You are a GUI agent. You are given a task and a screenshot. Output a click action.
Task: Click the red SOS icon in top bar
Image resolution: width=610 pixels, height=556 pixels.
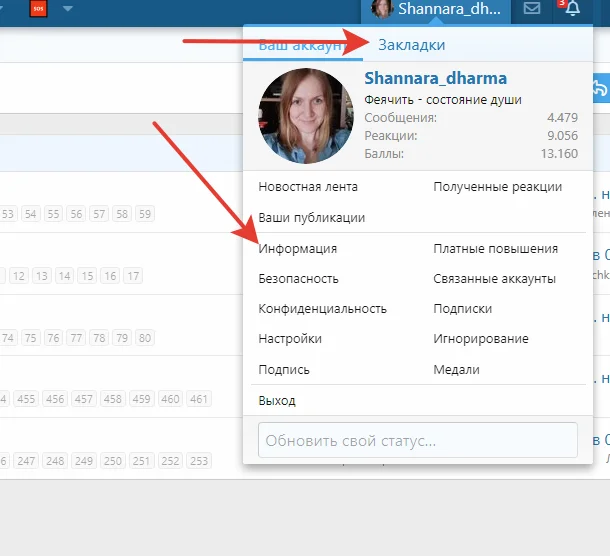[39, 9]
